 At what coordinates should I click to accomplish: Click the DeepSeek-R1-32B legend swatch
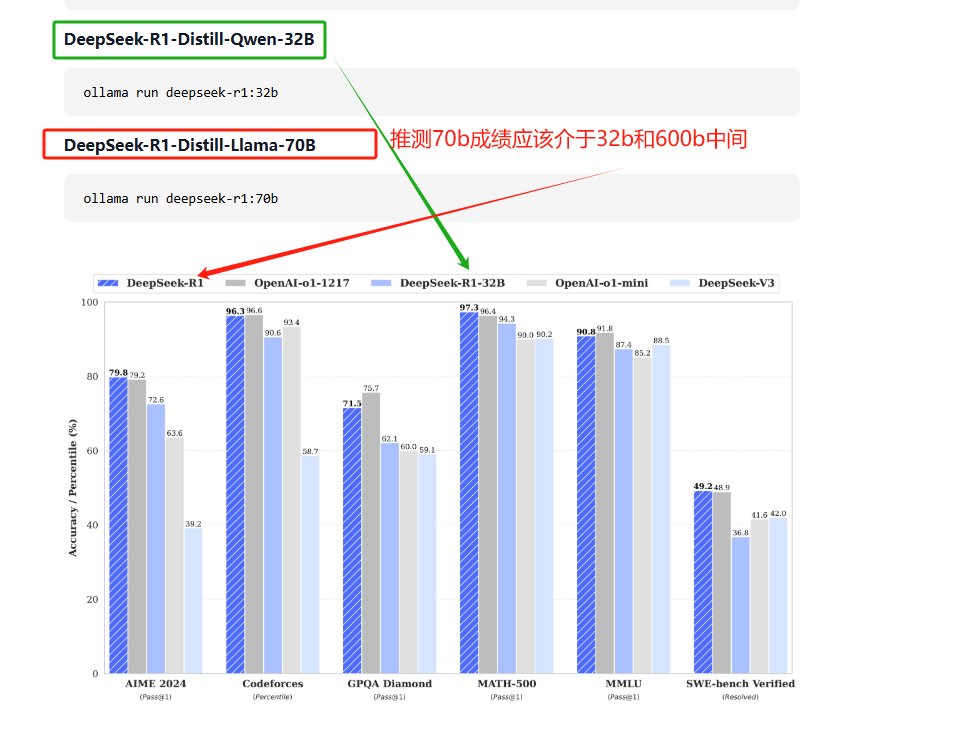[383, 283]
